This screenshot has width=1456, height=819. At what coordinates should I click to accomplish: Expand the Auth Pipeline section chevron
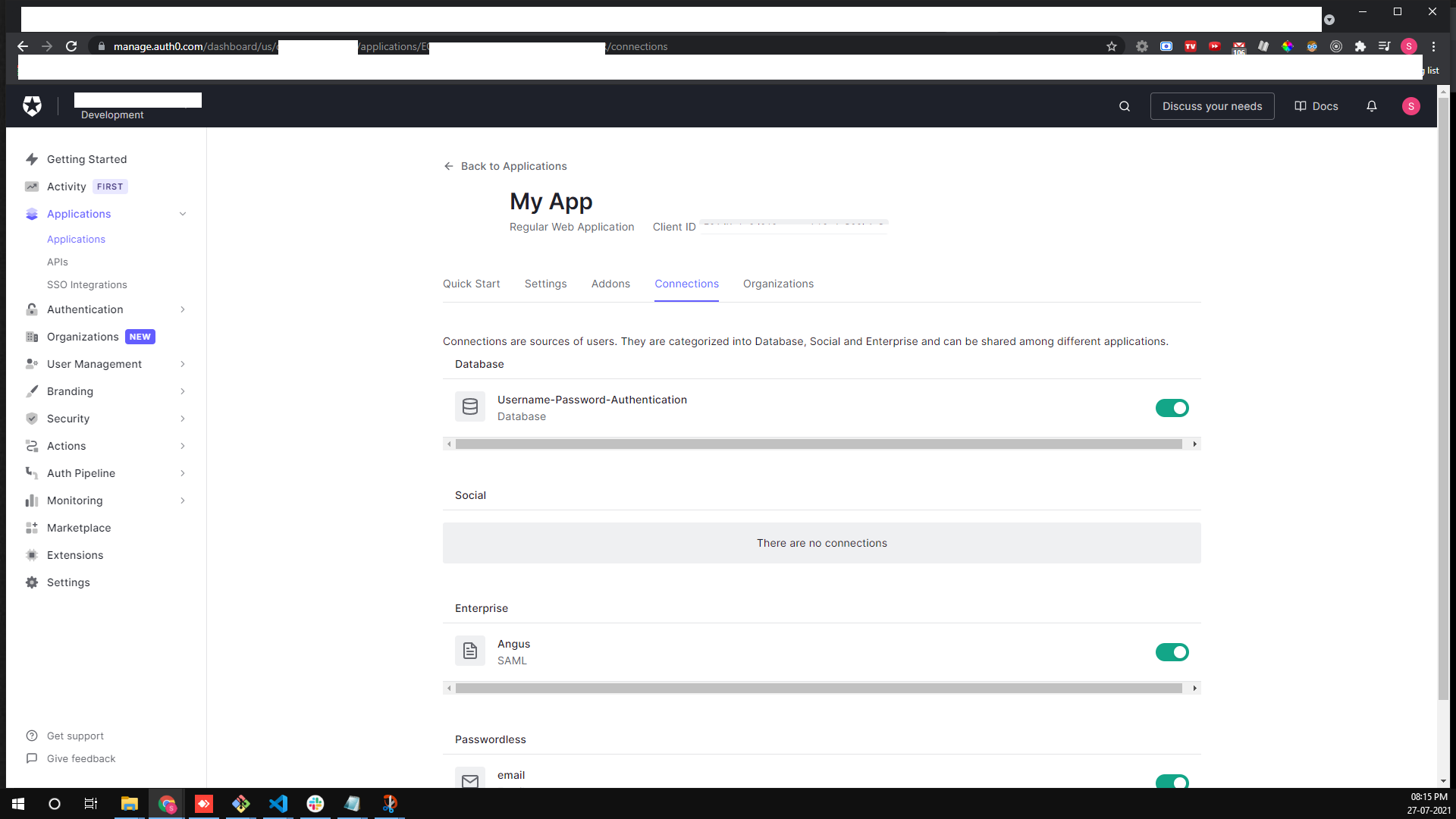coord(183,473)
